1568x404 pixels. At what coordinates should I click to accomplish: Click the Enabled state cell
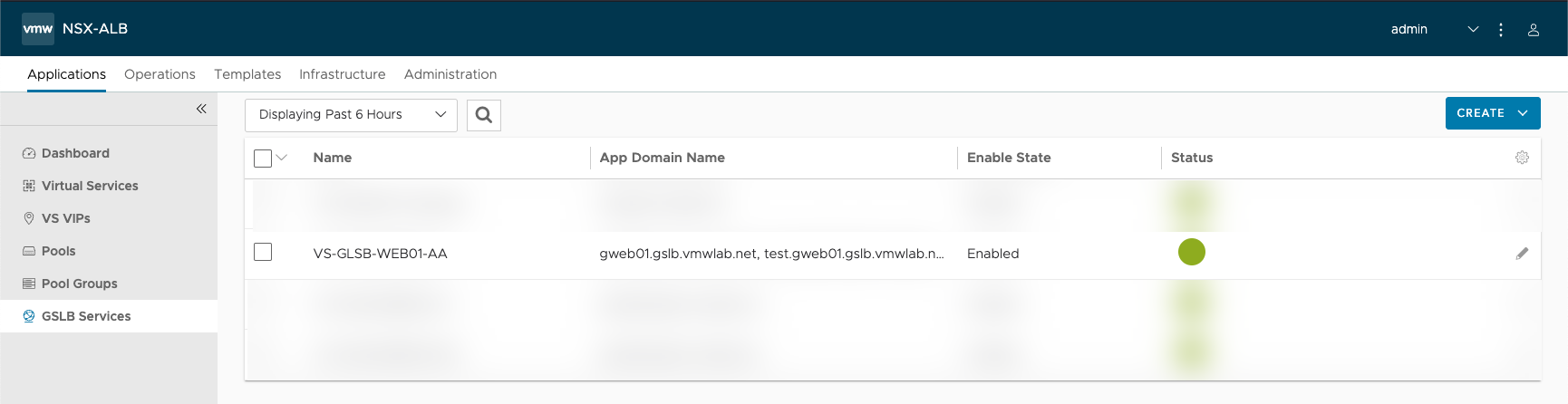[x=993, y=254]
